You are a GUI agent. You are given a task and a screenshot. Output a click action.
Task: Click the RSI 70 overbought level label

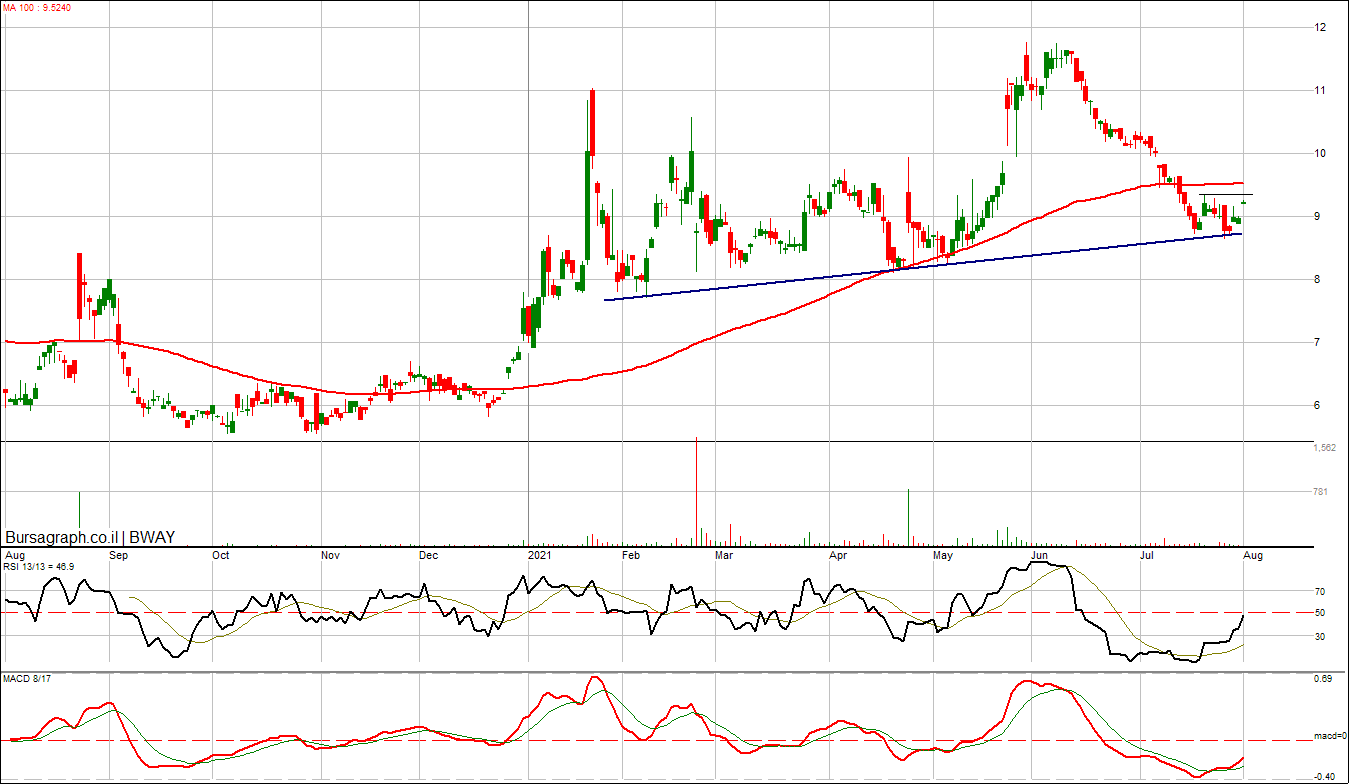click(x=1320, y=592)
